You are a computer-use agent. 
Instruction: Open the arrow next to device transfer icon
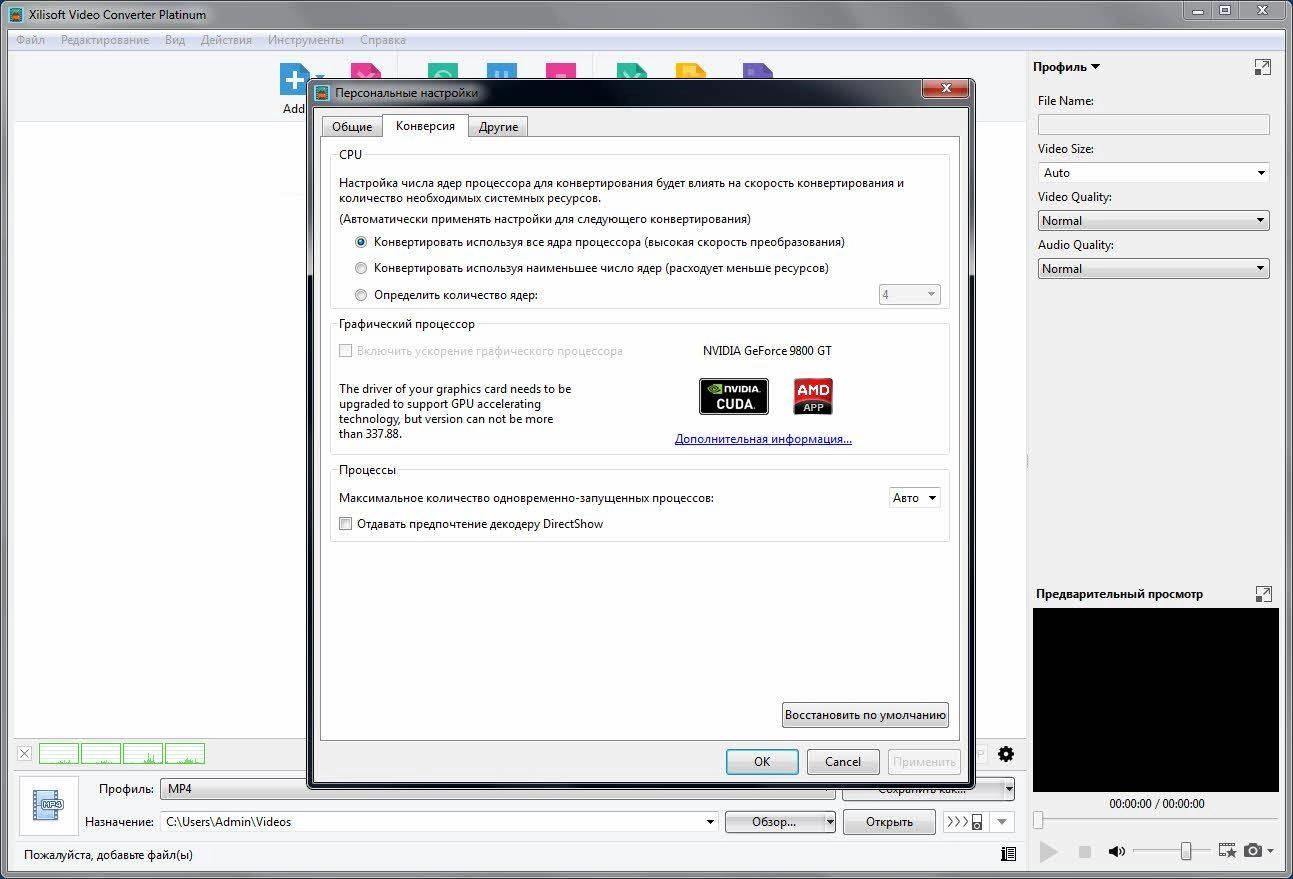tap(1001, 822)
